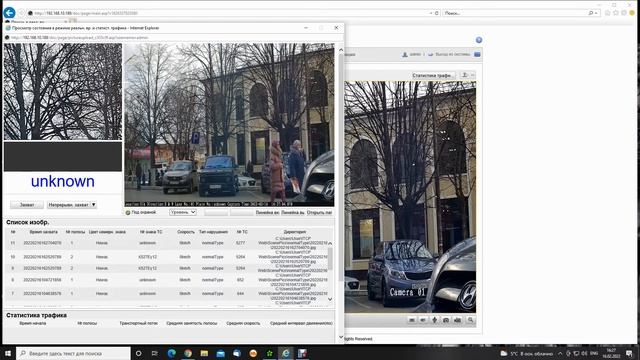640x360 pixels.
Task: Open Task View from the taskbar
Action: (154, 353)
